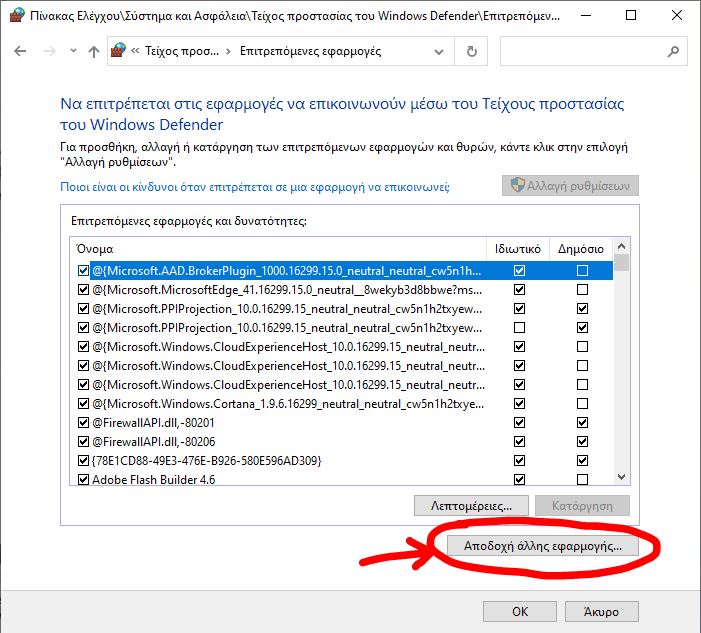Click the 'Επιτρεπόμενες εφαρμογές' breadcrumb
The width and height of the screenshot is (701, 633).
coord(310,51)
